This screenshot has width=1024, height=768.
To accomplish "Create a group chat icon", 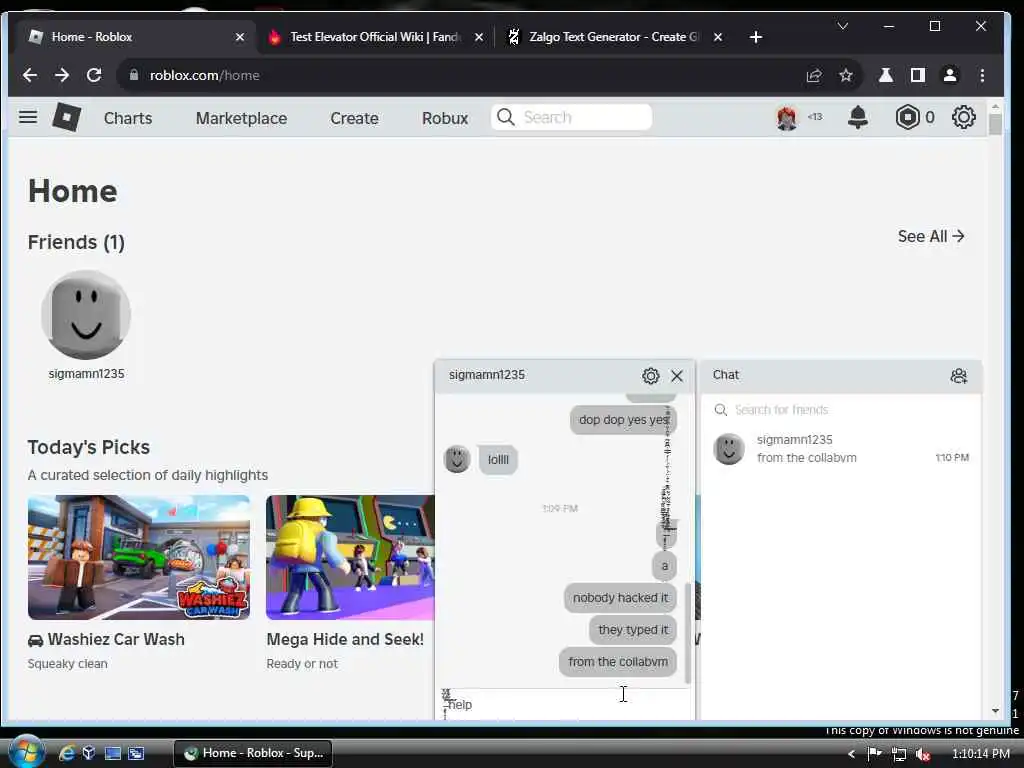I will [958, 376].
